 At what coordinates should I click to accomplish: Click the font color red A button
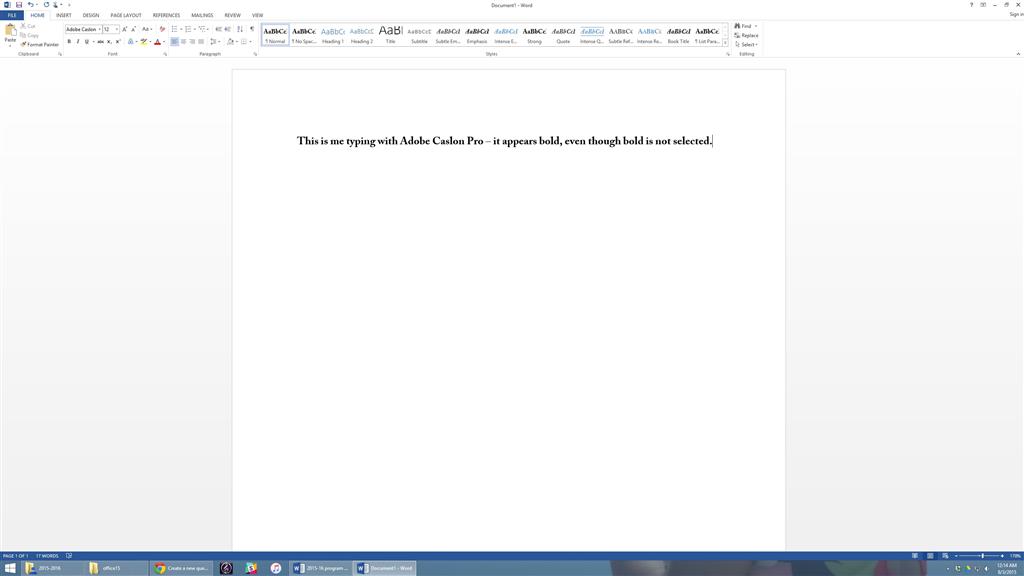point(157,41)
